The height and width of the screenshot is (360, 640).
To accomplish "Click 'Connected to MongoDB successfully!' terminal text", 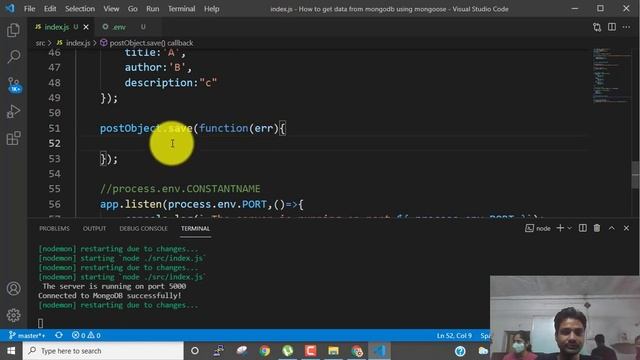I will tap(109, 296).
